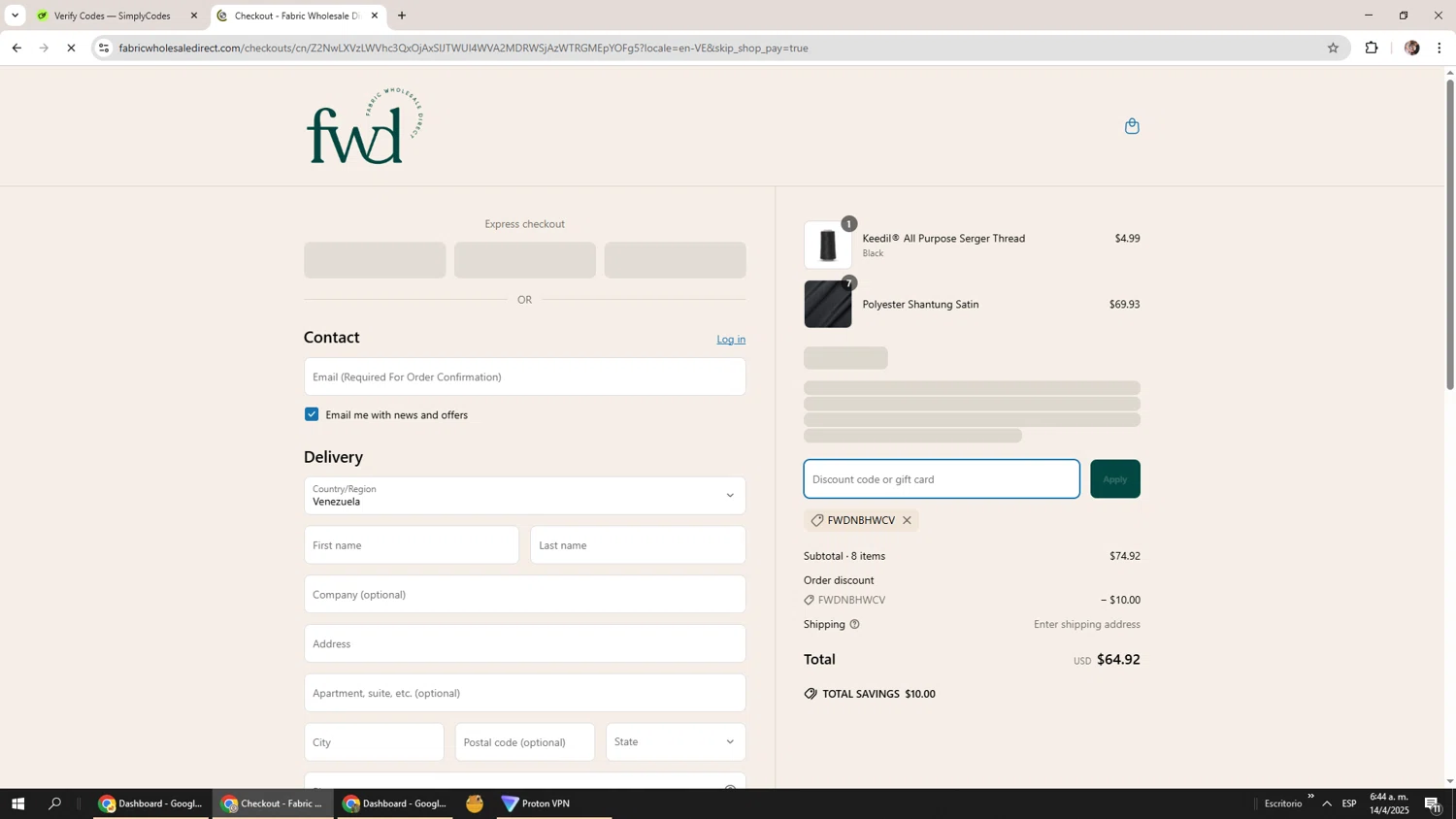Image resolution: width=1456 pixels, height=819 pixels.
Task: Open the Windows notification center
Action: [1433, 803]
